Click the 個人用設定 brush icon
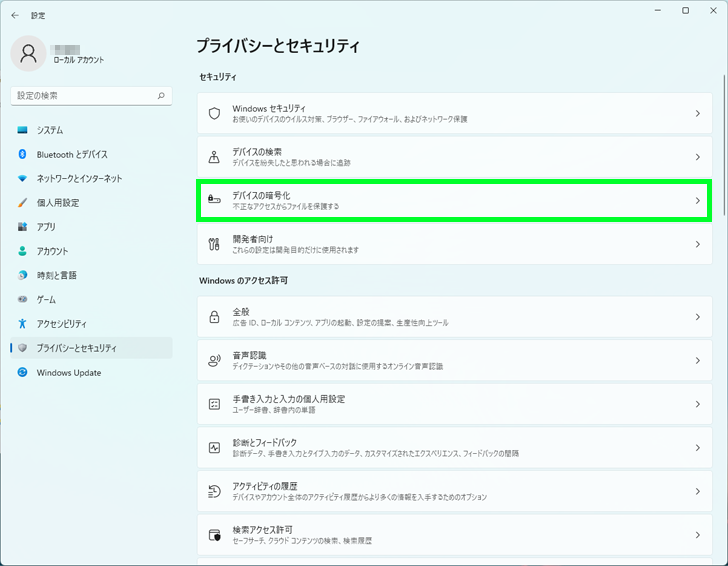The height and width of the screenshot is (566, 728). 22,202
